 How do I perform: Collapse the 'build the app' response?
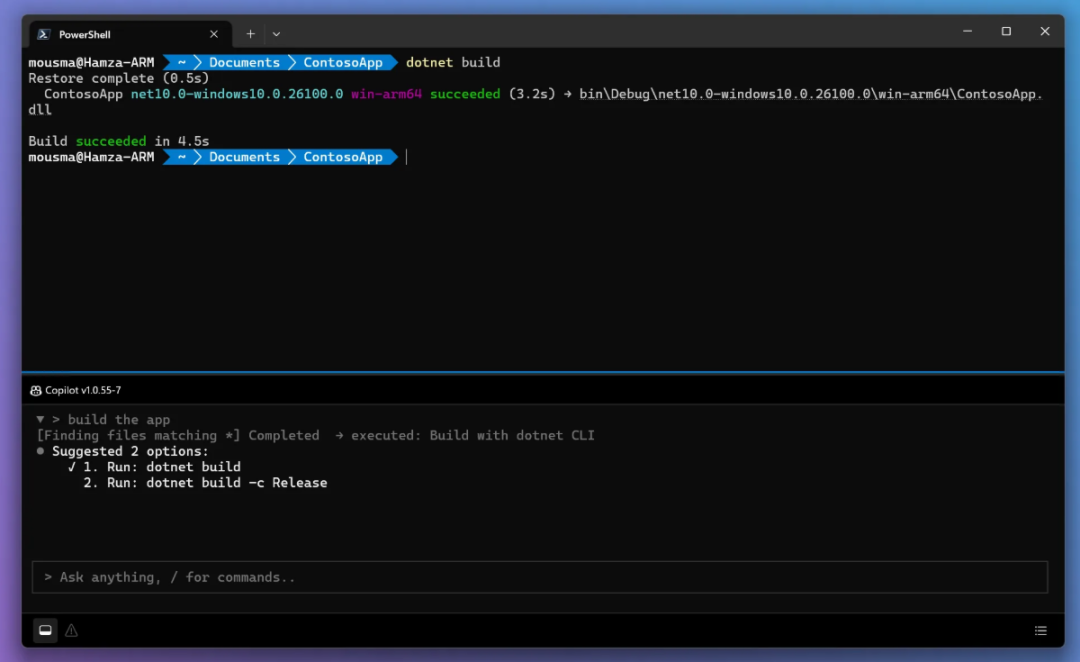(x=40, y=419)
